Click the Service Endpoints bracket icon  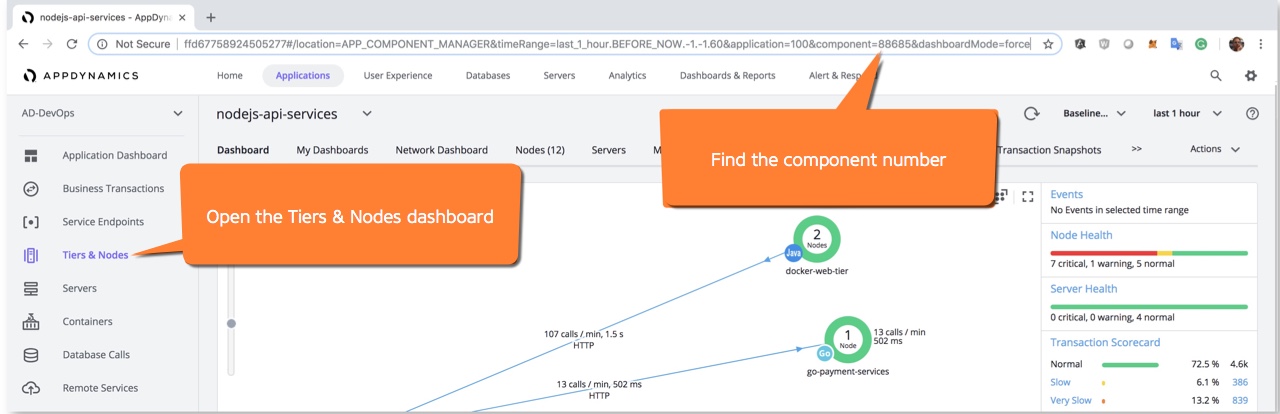click(x=31, y=222)
